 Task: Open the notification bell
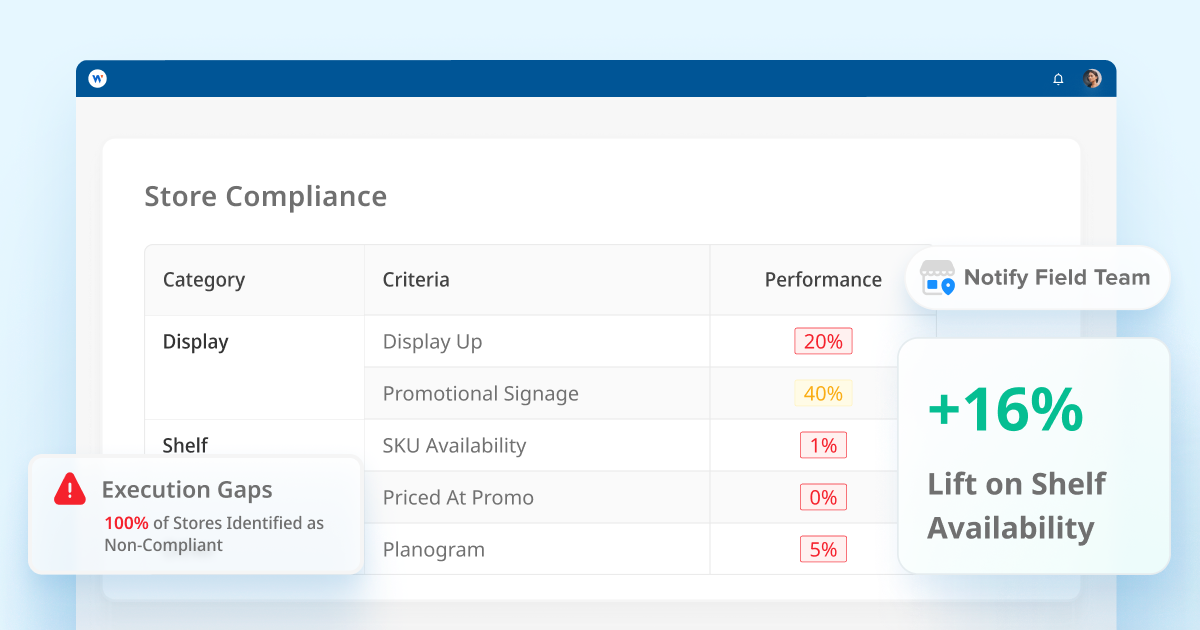1058,79
